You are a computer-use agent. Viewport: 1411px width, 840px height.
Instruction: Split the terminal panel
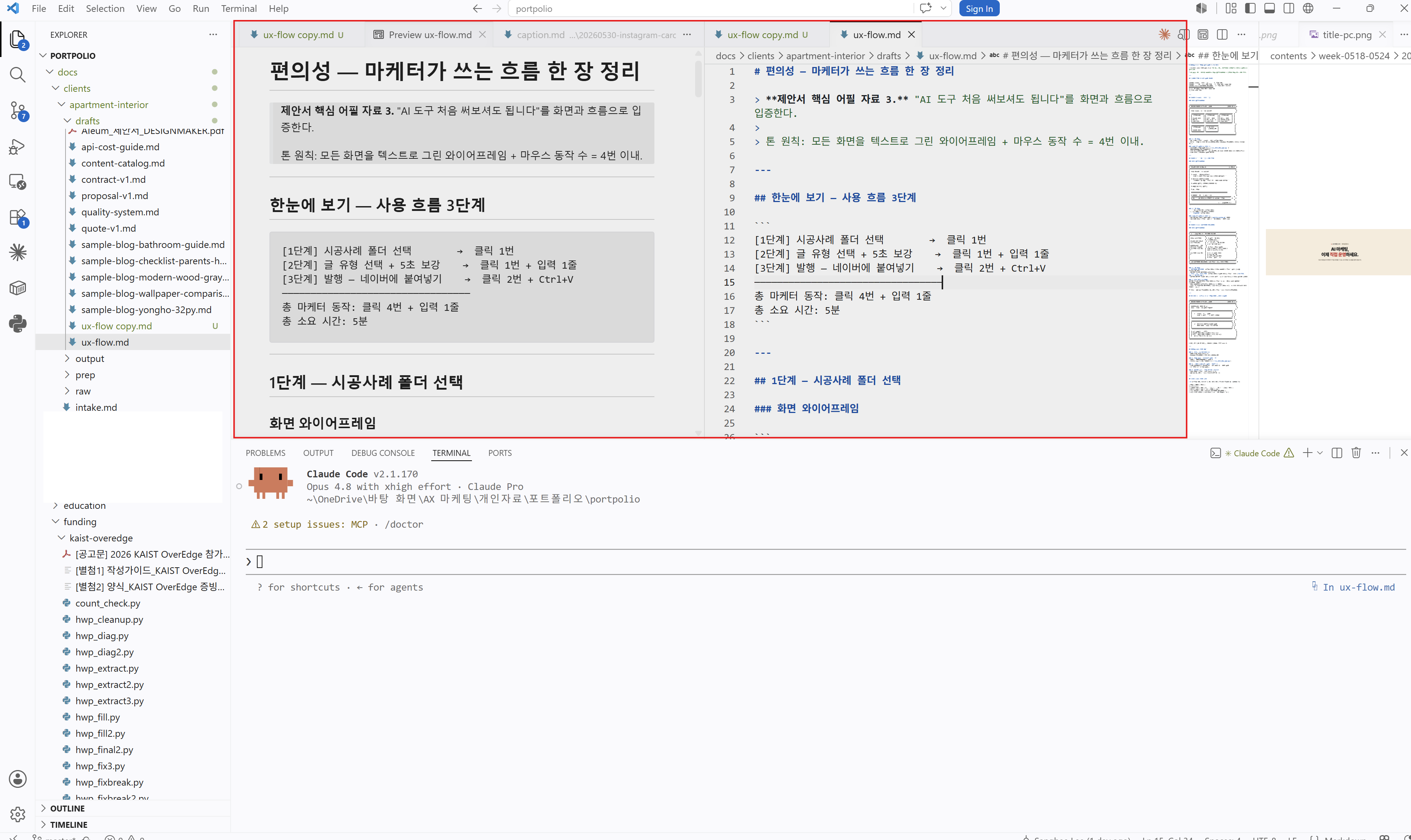tap(1337, 453)
